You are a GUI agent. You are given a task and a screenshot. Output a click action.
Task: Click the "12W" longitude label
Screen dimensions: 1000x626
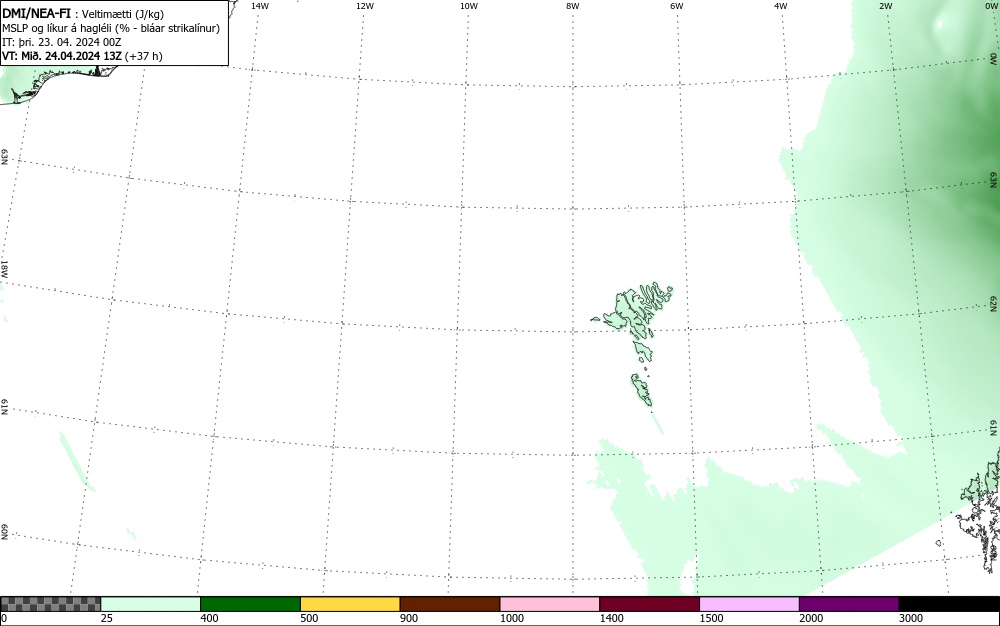pos(364,6)
